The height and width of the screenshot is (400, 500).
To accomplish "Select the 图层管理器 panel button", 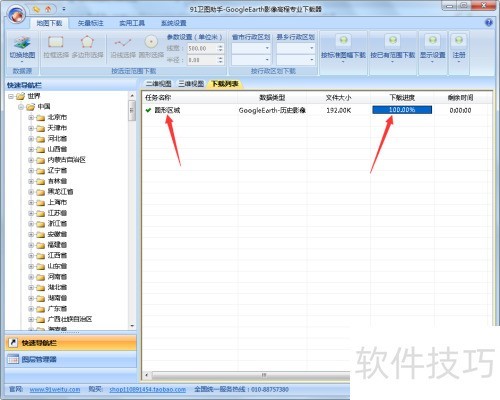I will pyautogui.click(x=71, y=359).
